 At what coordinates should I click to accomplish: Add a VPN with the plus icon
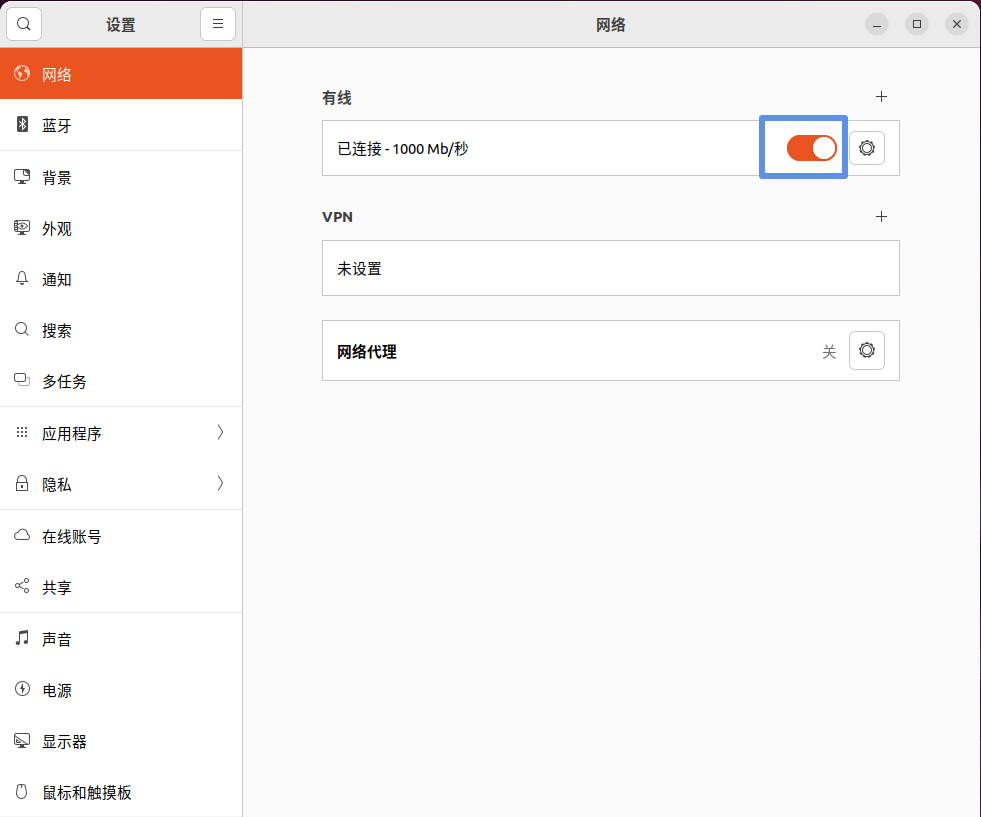click(x=881, y=217)
